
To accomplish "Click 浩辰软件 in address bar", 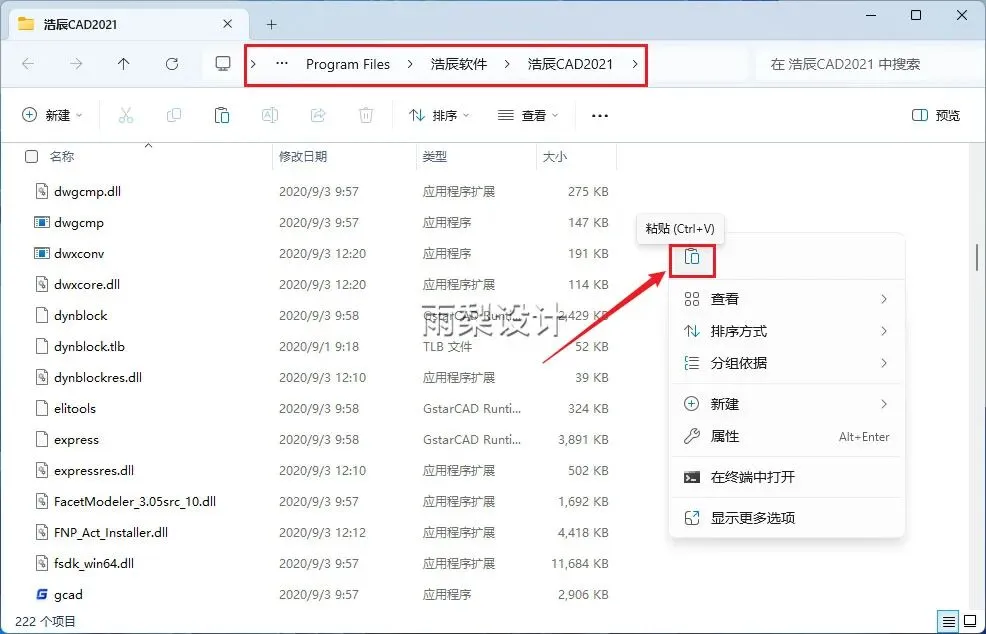I will pos(459,64).
